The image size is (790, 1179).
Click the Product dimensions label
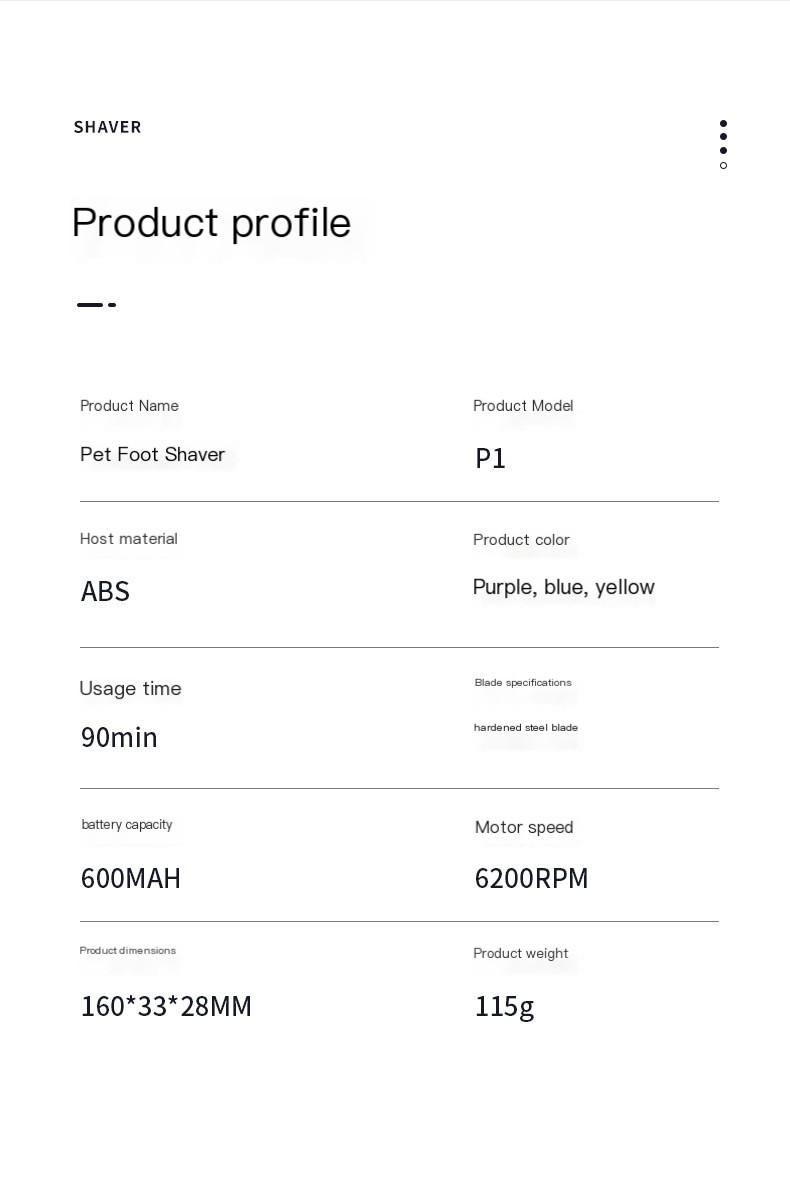[x=128, y=950]
